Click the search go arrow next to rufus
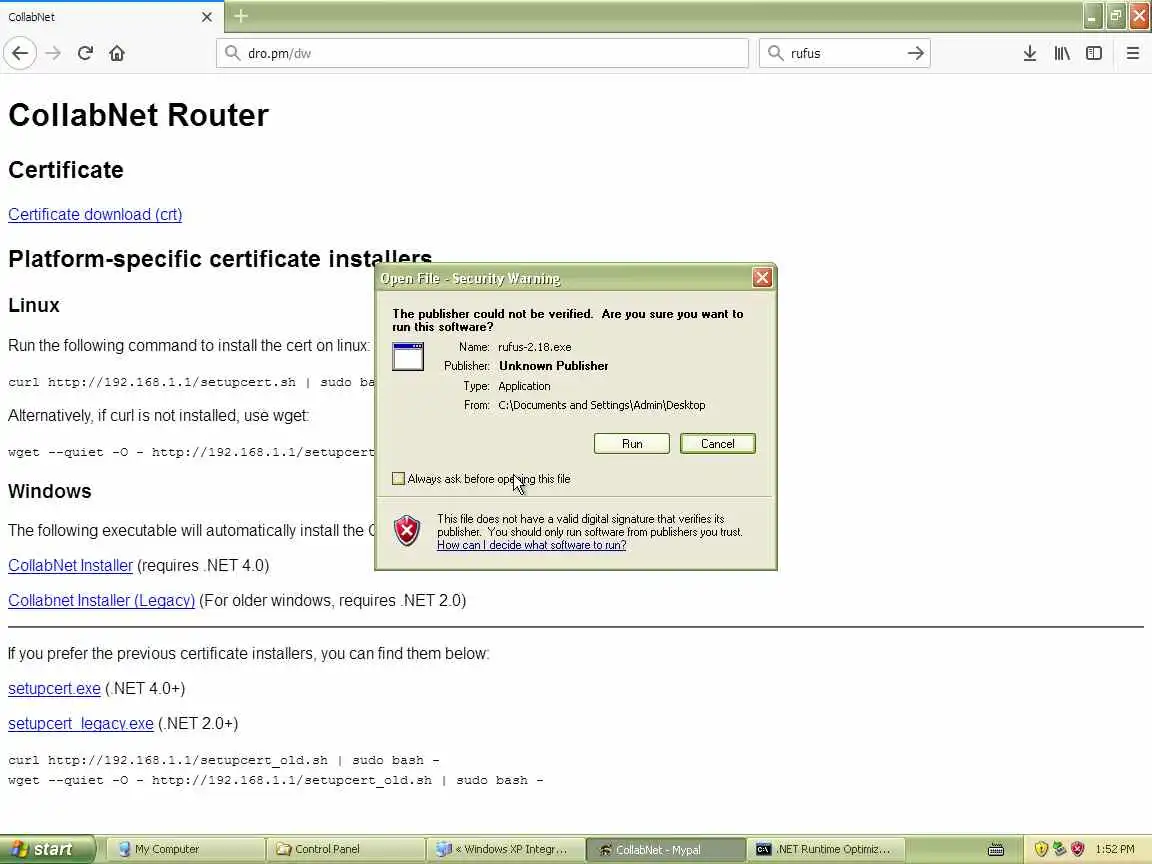The height and width of the screenshot is (864, 1152). click(915, 53)
